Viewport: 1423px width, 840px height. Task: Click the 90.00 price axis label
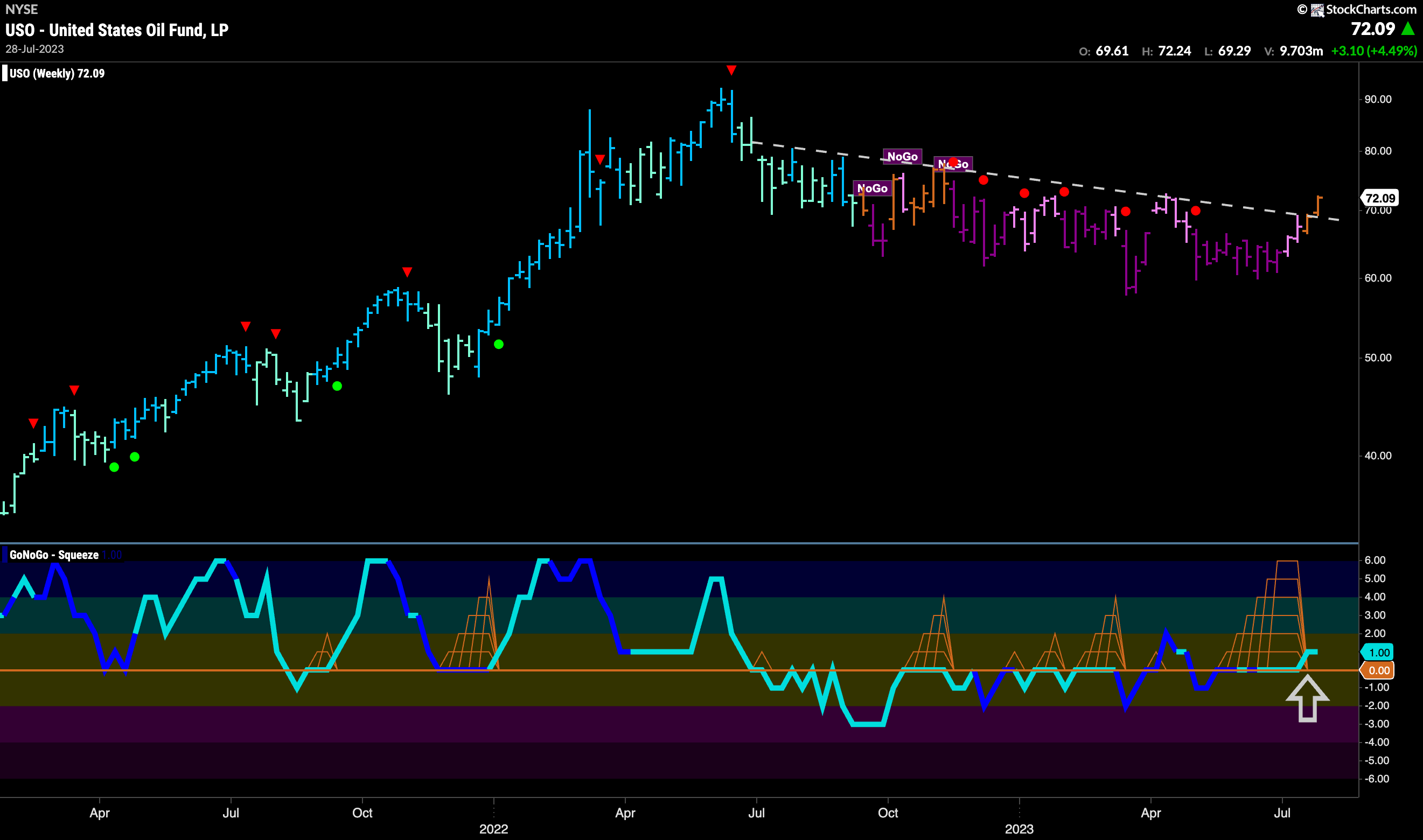click(x=1378, y=100)
